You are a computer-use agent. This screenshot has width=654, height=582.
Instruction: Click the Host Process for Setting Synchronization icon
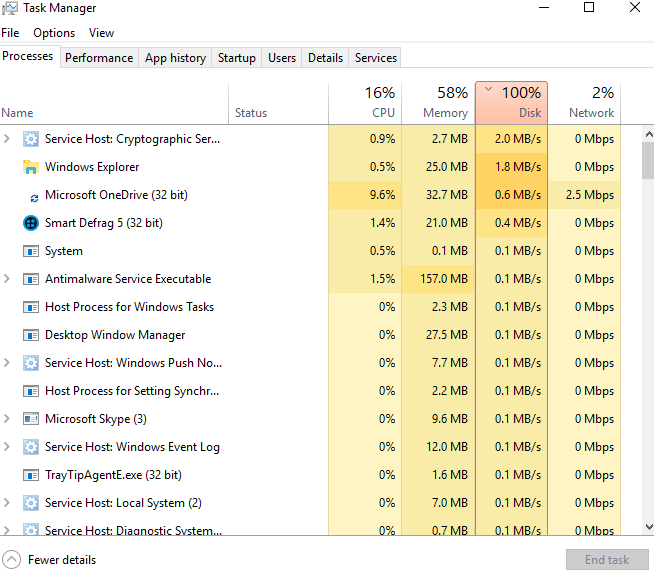[30, 391]
